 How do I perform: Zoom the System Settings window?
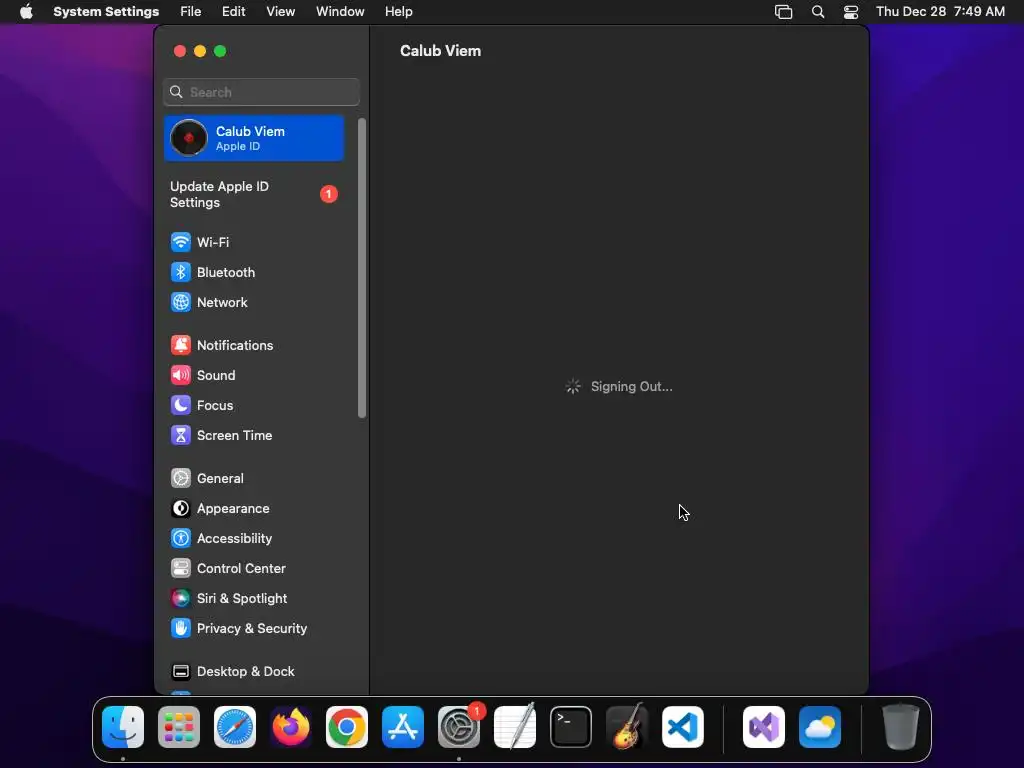(220, 51)
